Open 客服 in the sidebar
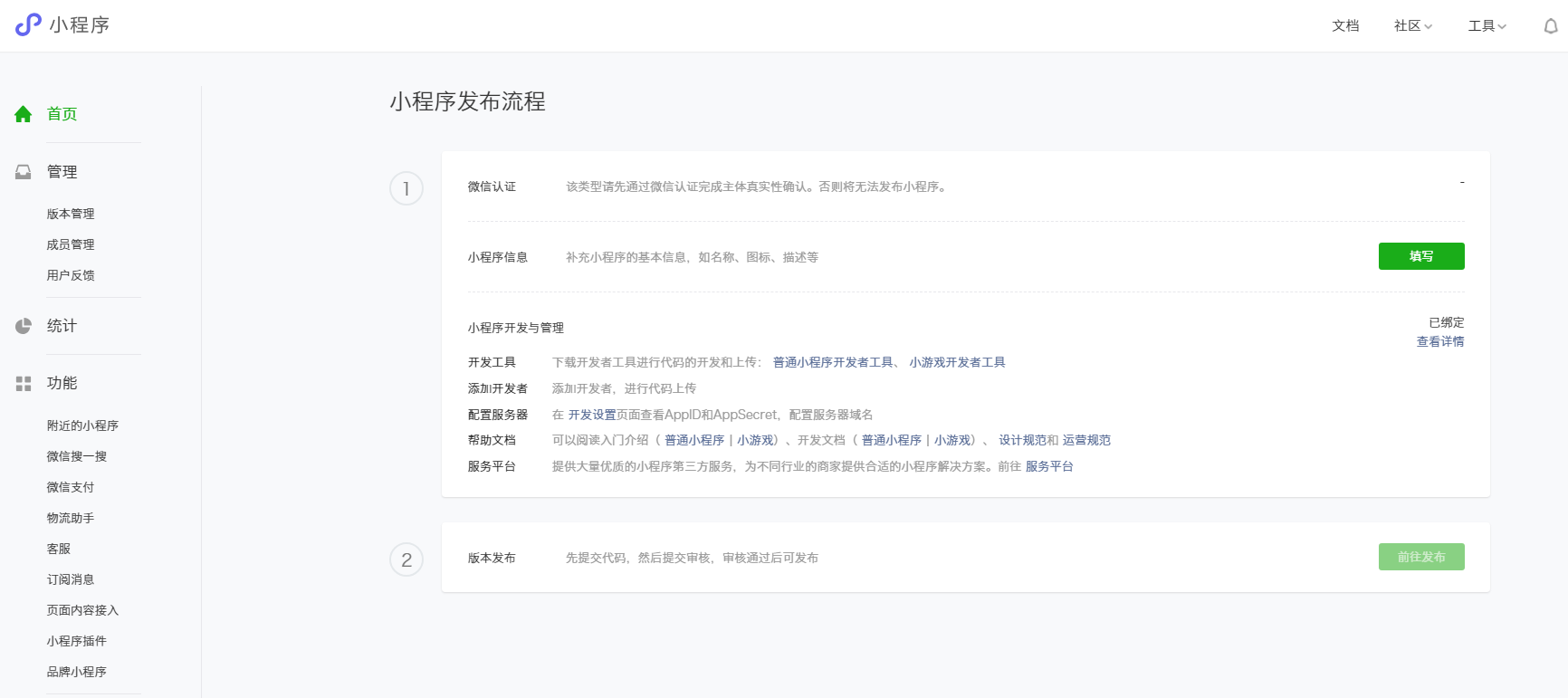 59,549
